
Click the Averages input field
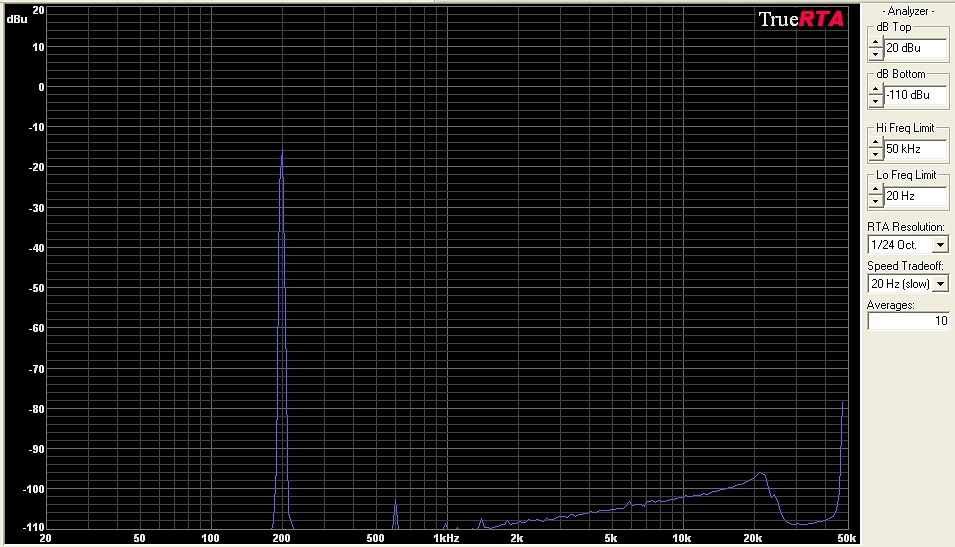[x=908, y=321]
